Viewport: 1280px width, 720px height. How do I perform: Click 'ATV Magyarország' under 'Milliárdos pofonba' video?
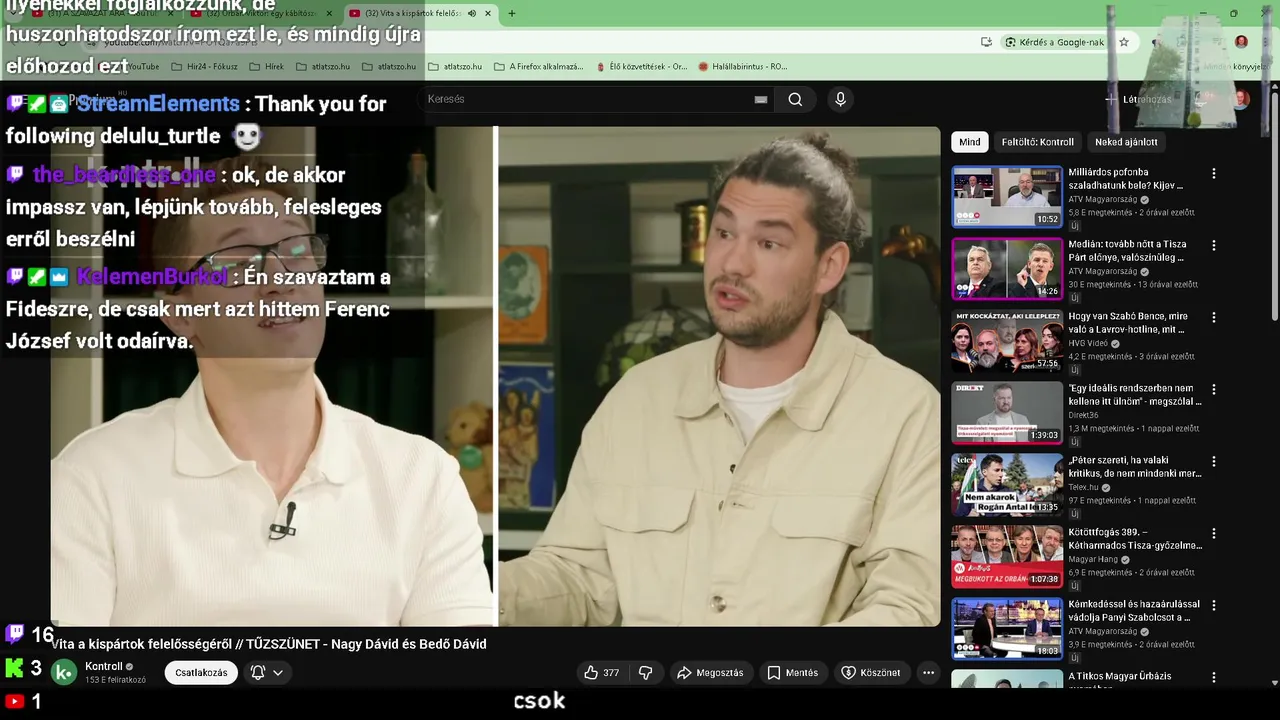[x=1103, y=200]
